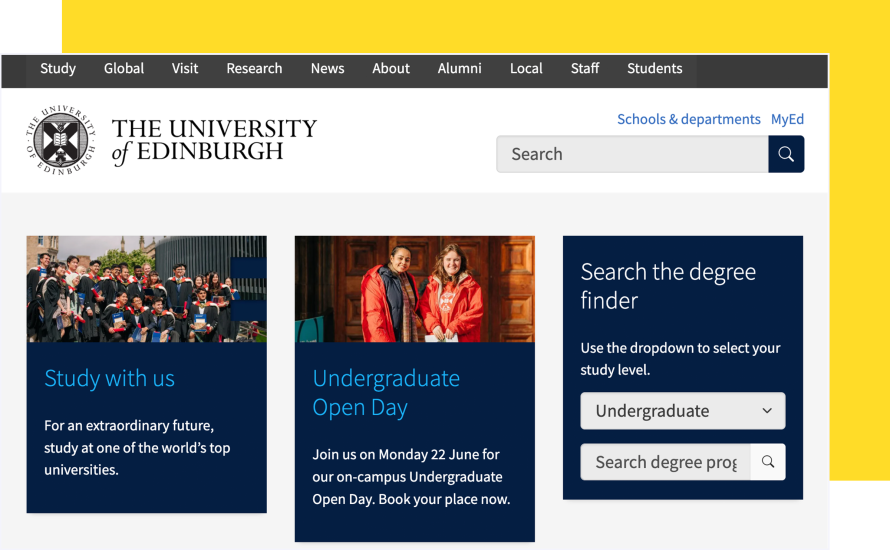This screenshot has width=890, height=550.
Task: Go to the Visit section
Action: [185, 69]
